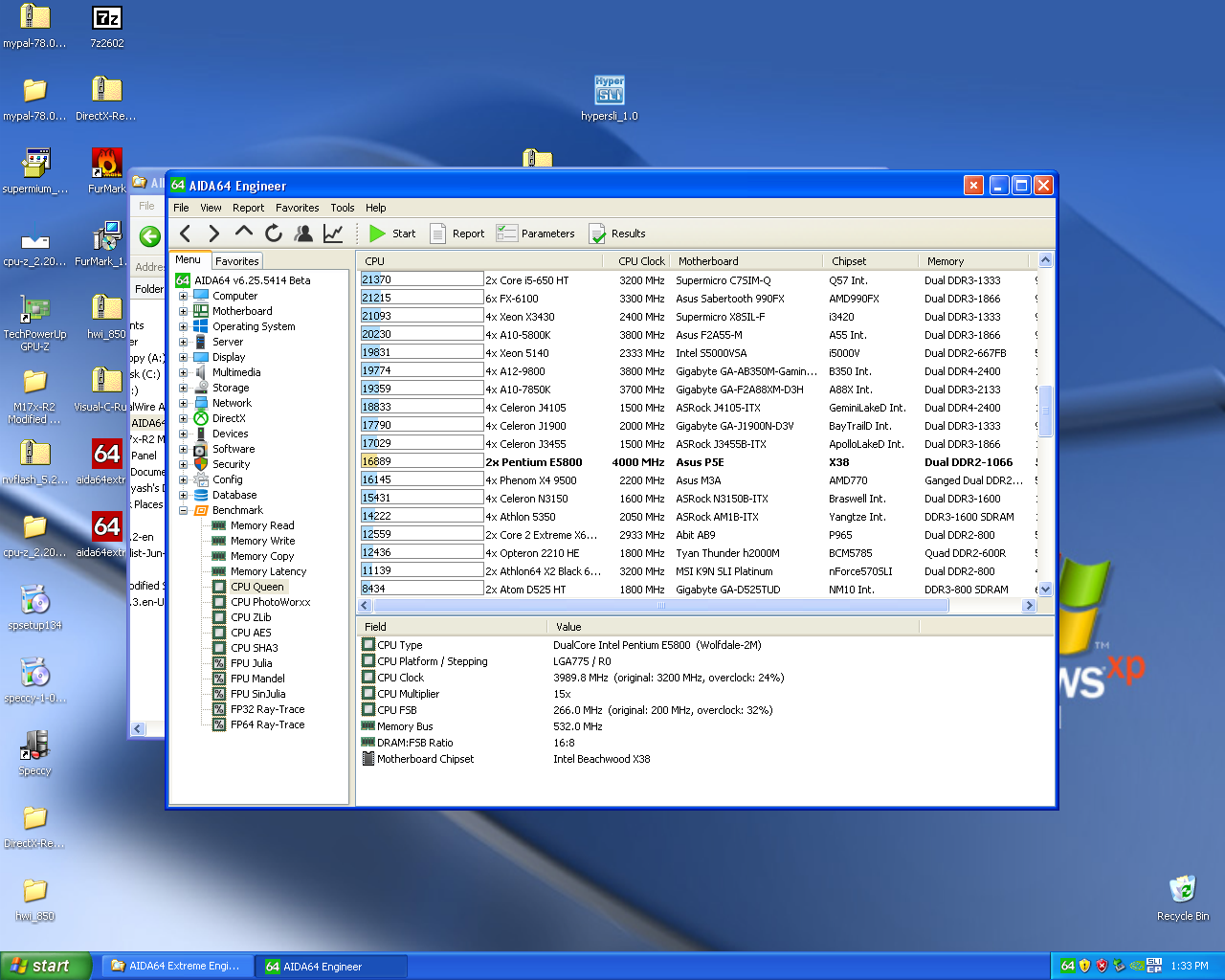Expand the Network tree node
1225x980 pixels.
point(183,403)
